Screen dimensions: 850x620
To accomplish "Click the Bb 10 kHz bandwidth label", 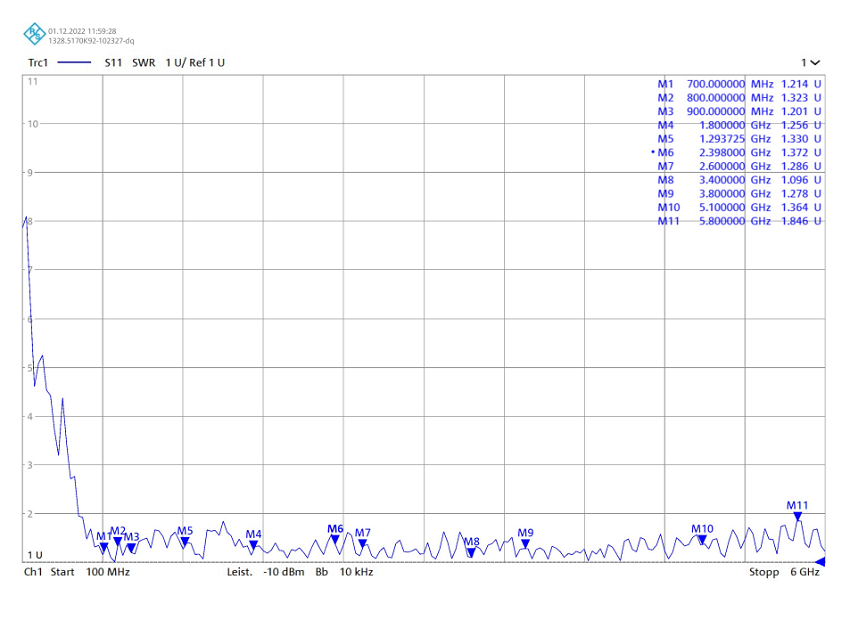I will point(344,572).
